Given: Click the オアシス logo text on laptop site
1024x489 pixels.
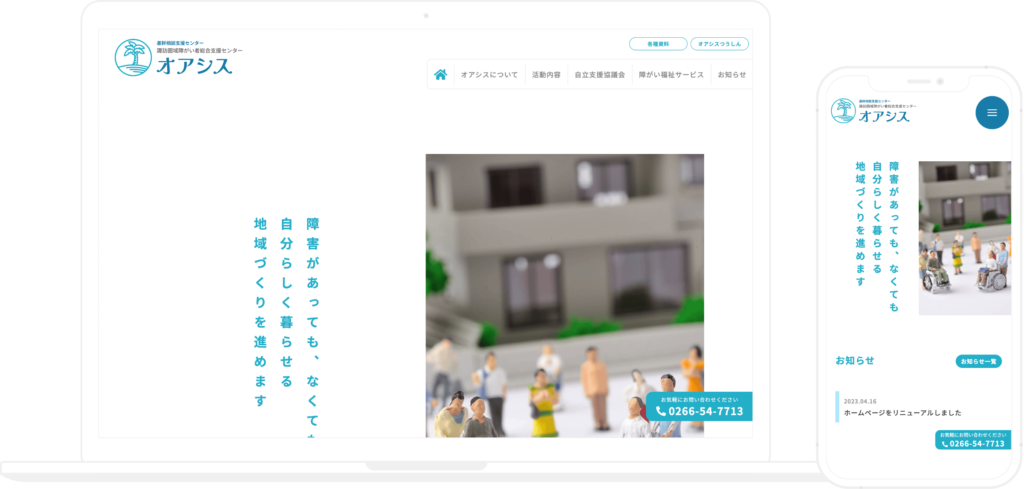Looking at the screenshot, I should pos(194,66).
